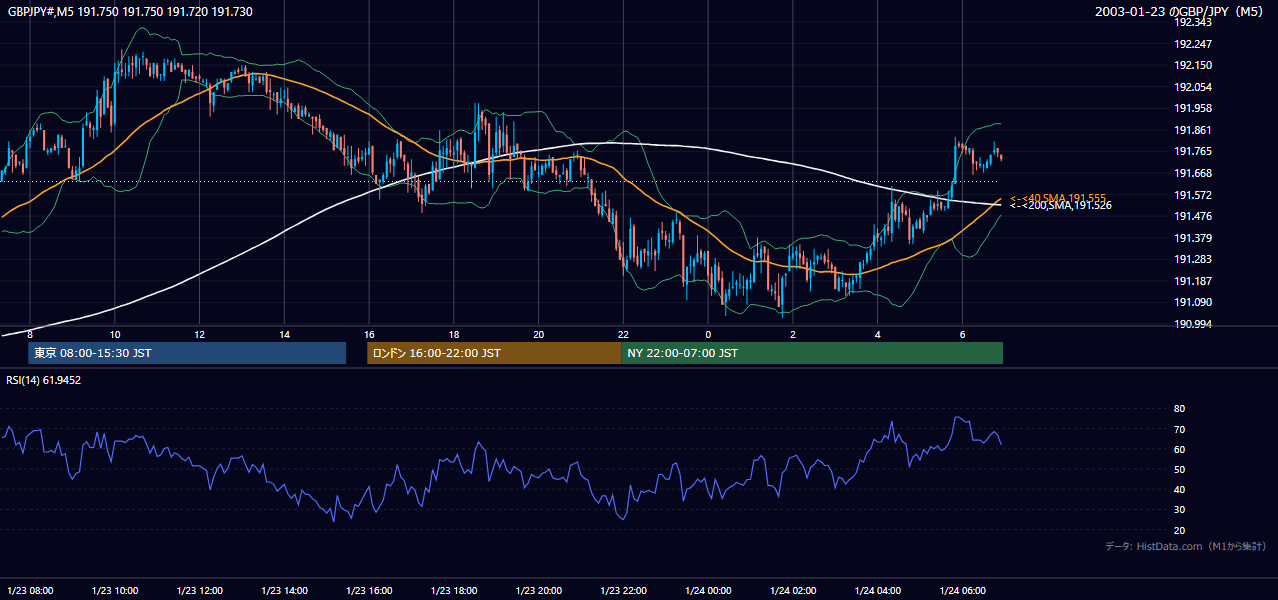The image size is (1278, 600).
Task: Click RSI axis level 70
Action: (1179, 429)
